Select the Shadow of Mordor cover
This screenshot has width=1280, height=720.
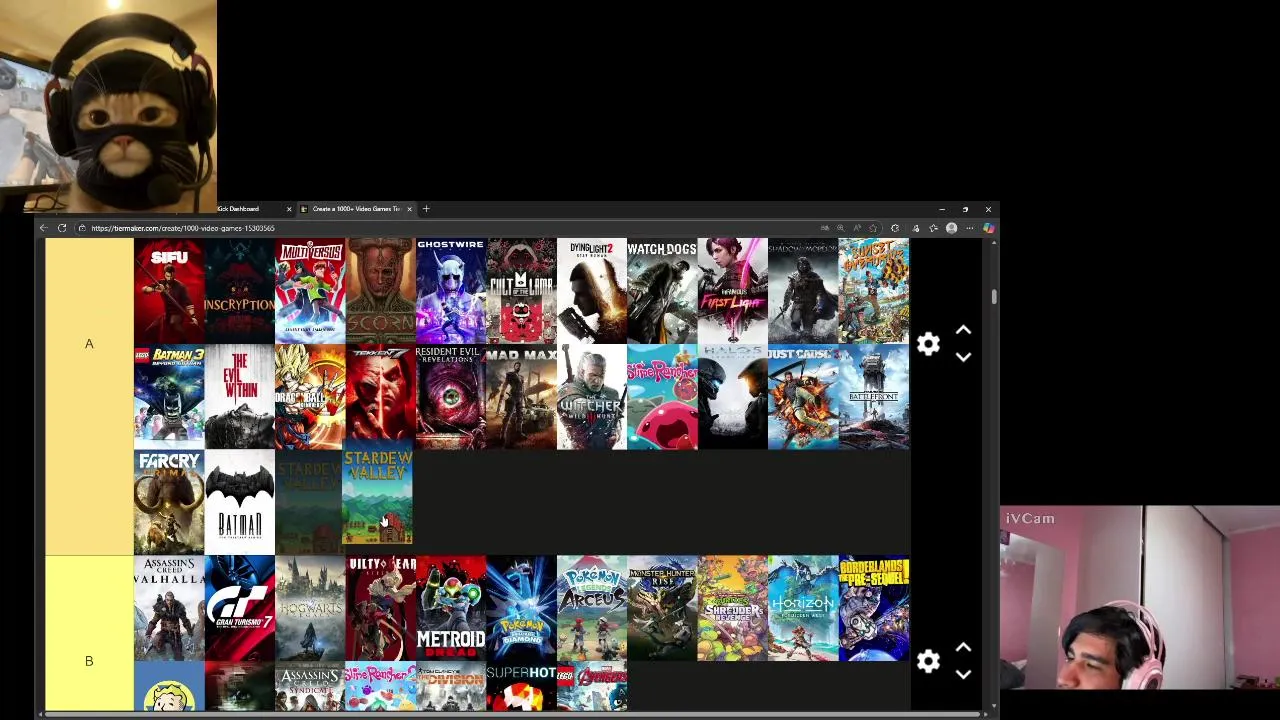tap(803, 291)
